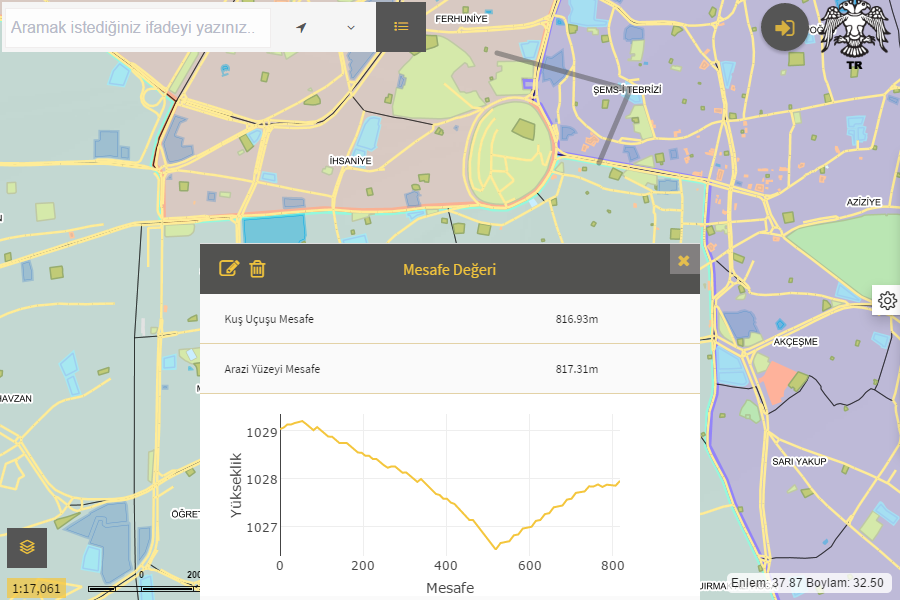Click the elevation profile line's lowest point
The image size is (900, 600).
coord(495,548)
